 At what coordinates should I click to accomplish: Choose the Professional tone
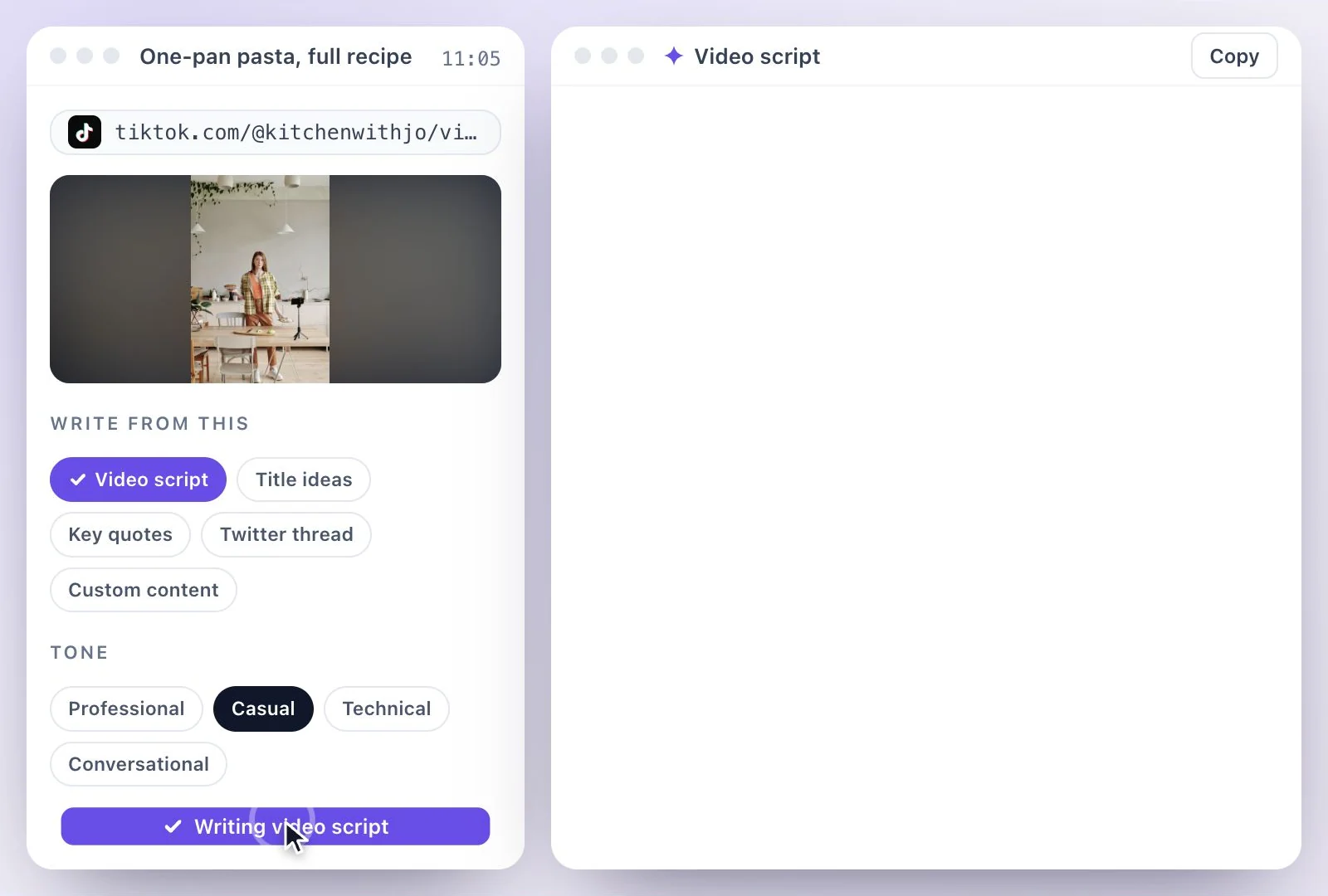coord(126,709)
